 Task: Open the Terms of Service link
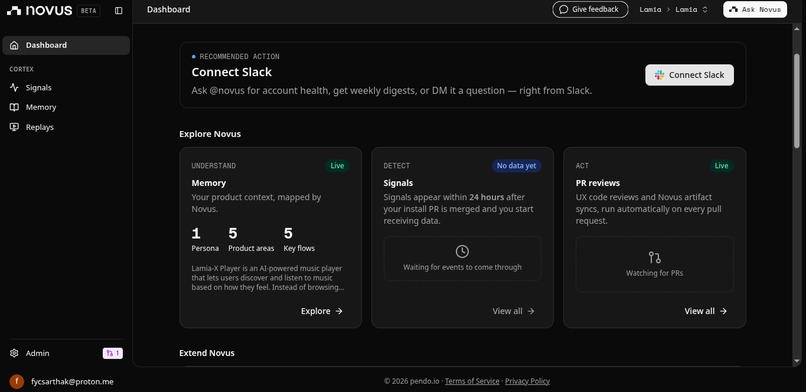point(472,381)
